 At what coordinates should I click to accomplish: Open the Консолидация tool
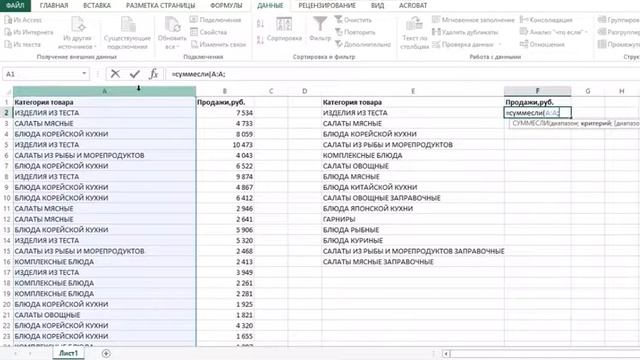546,20
